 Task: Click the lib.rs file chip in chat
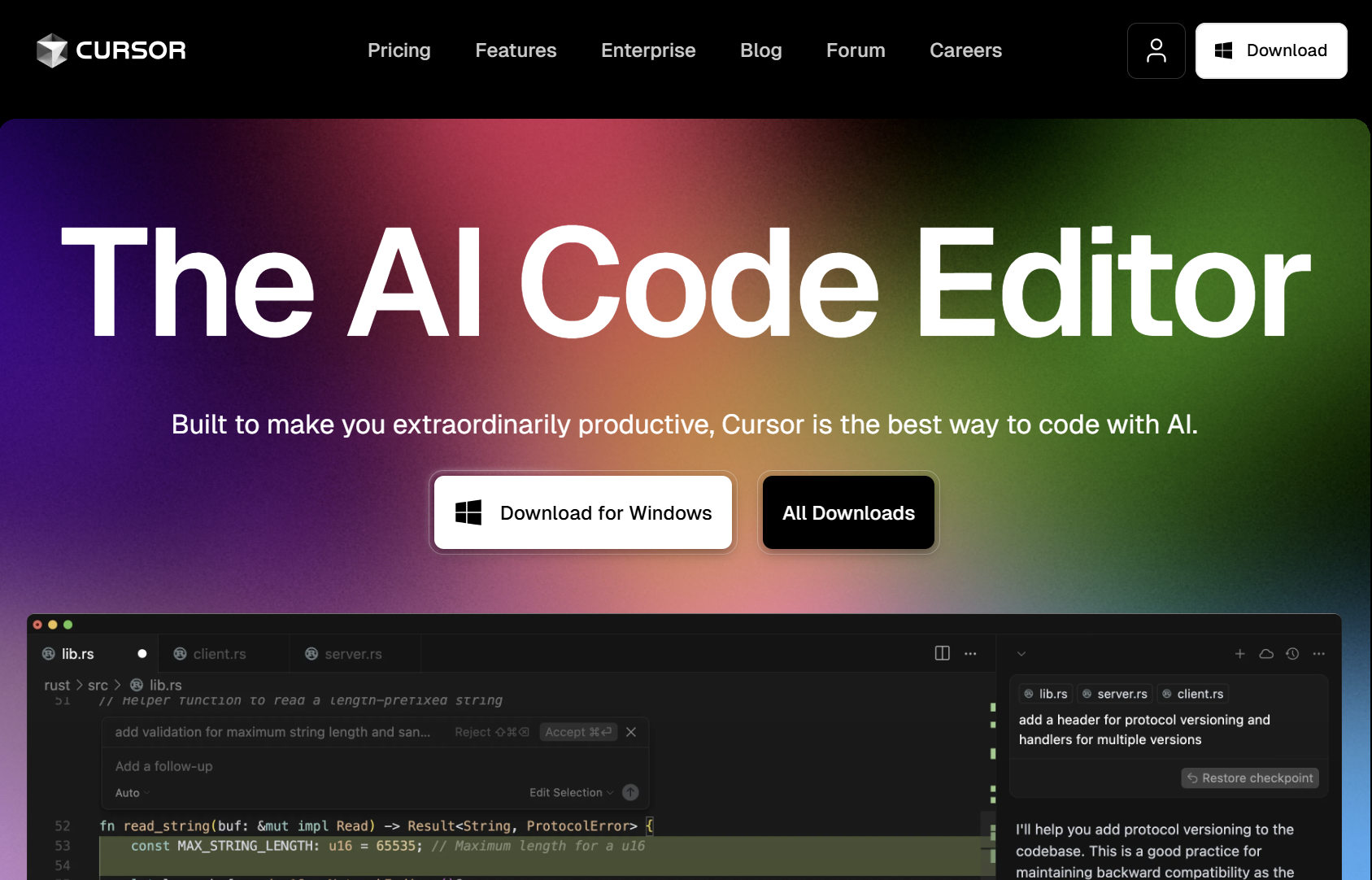coord(1046,694)
